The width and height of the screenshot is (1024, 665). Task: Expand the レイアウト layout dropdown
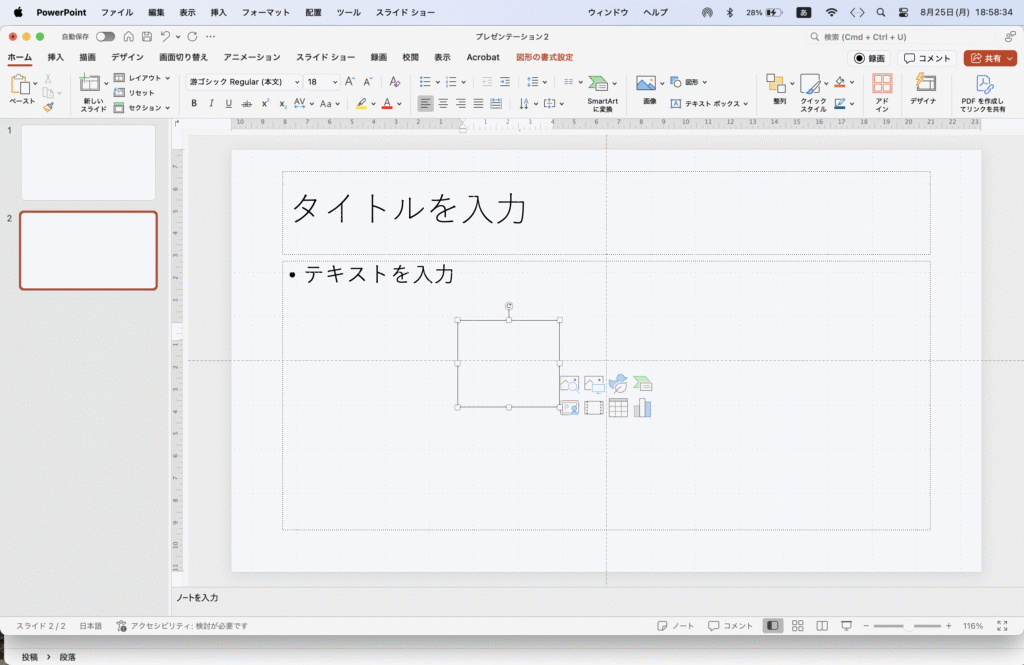pyautogui.click(x=167, y=78)
